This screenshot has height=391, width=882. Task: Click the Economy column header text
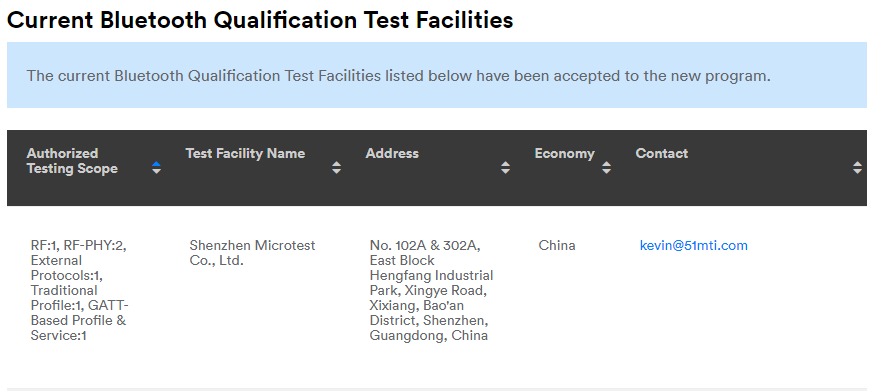[564, 154]
